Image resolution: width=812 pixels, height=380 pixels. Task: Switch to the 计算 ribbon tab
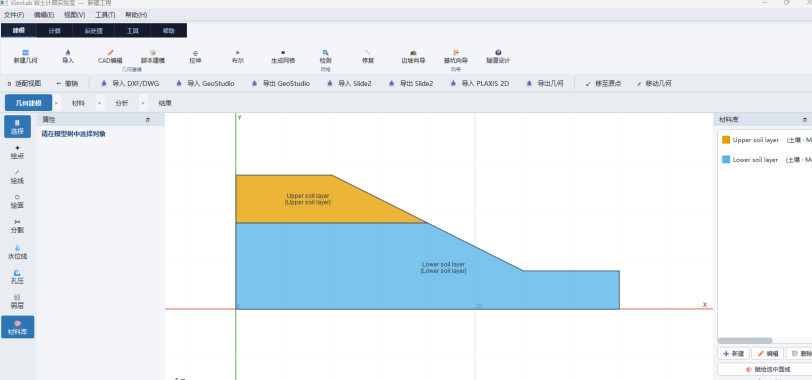[54, 31]
